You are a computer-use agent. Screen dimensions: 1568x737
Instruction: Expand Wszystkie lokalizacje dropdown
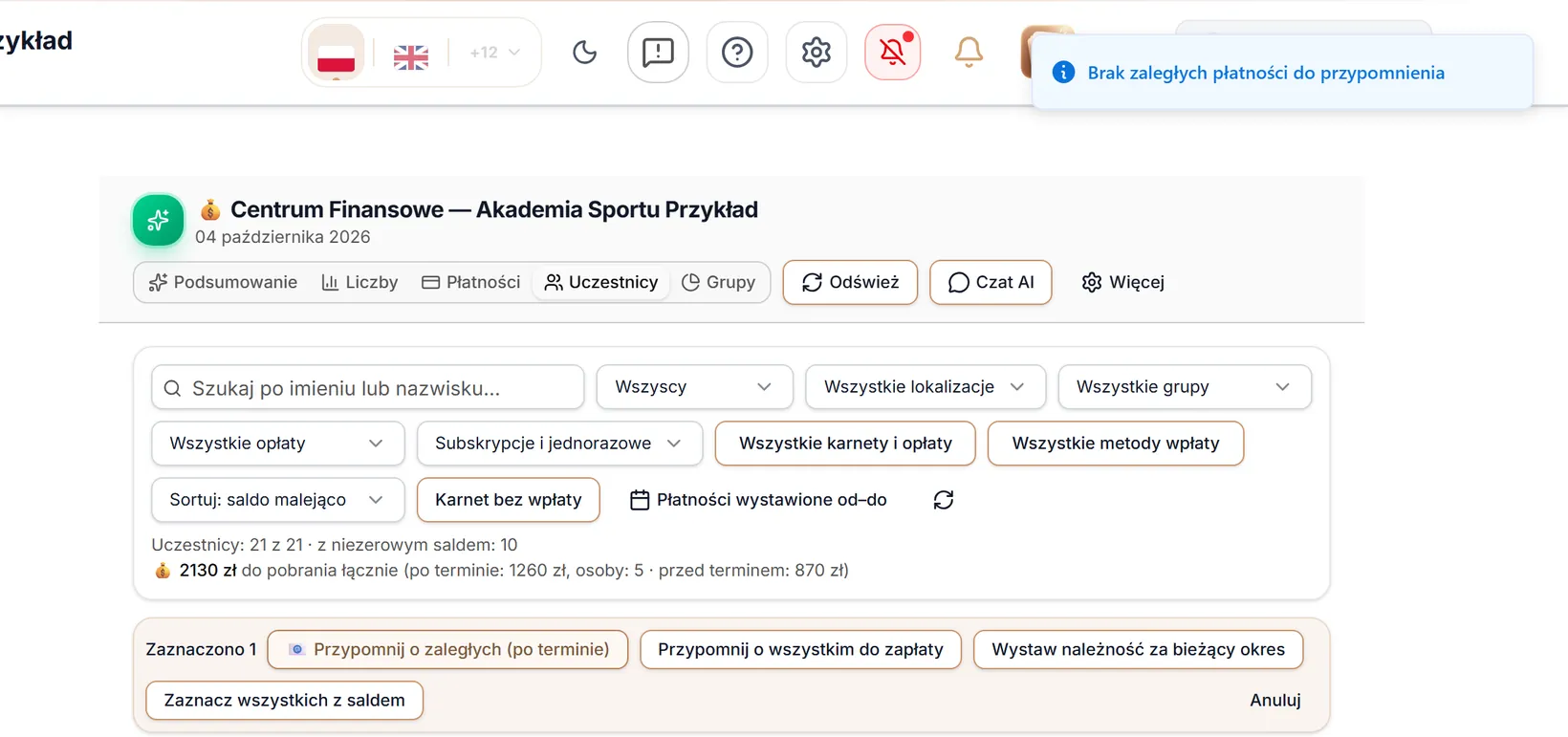(926, 387)
